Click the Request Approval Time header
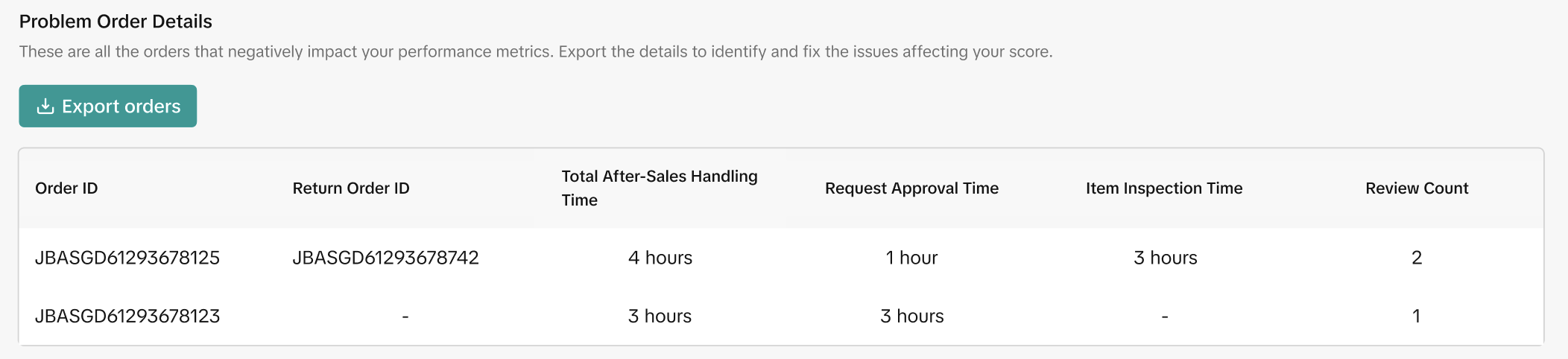1568x359 pixels. [x=911, y=188]
